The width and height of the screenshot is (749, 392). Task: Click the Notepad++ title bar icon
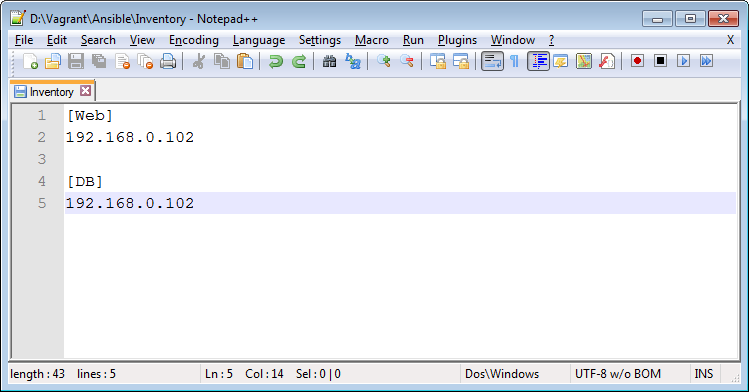[x=18, y=19]
